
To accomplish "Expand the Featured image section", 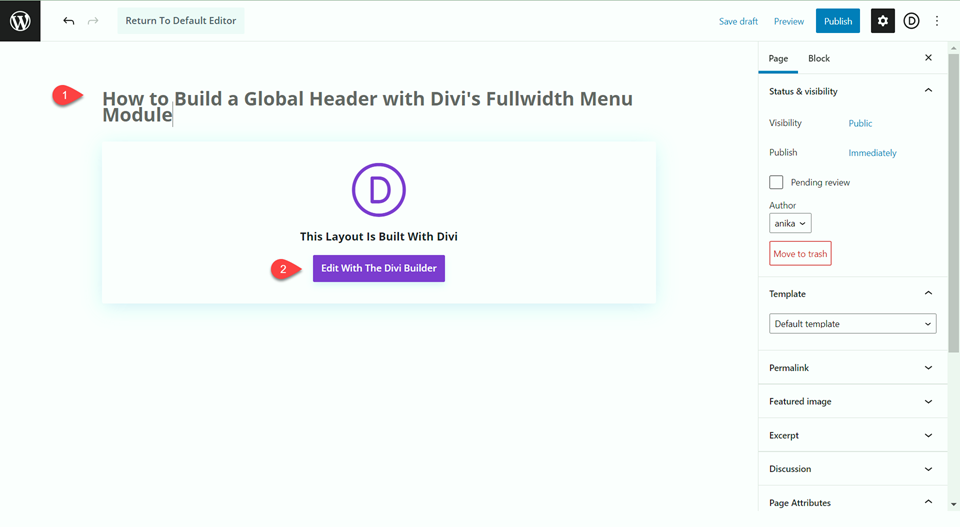I will pos(852,402).
